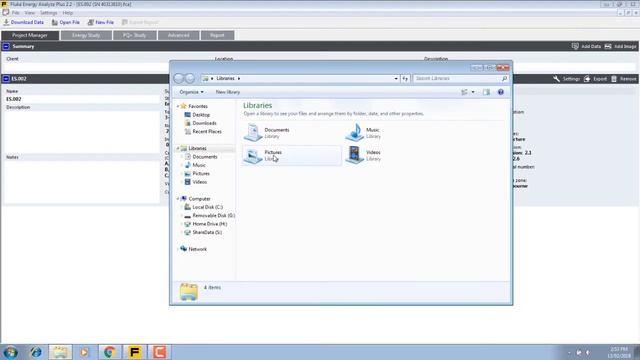Viewport: 640px width, 360px height.
Task: Click Download Data in Fluke toolbar
Action: [x=23, y=22]
